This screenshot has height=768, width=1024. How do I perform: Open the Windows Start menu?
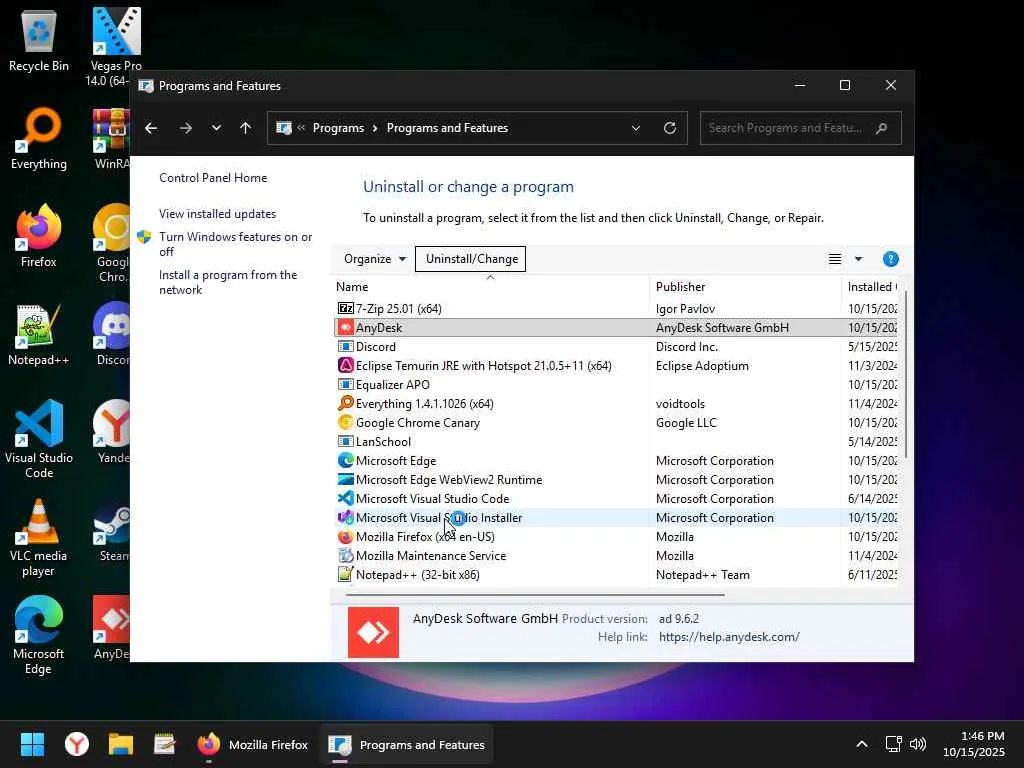click(x=32, y=744)
